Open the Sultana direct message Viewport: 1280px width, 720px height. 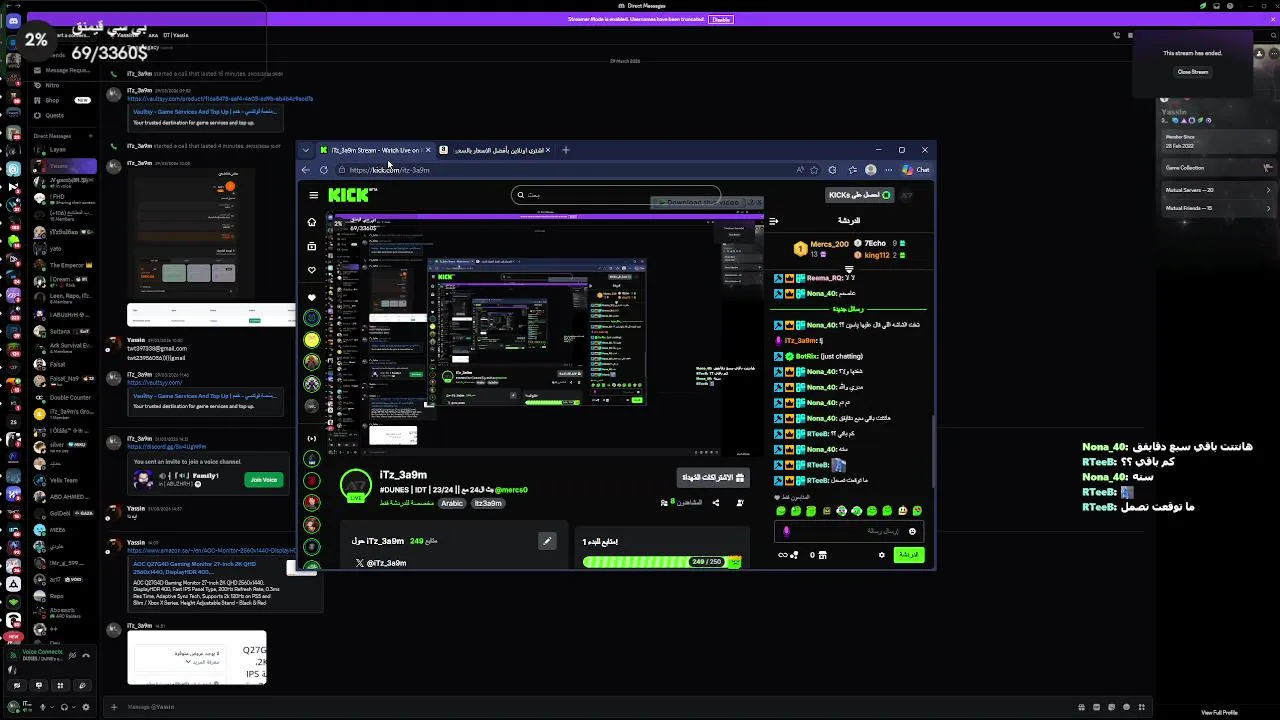pyautogui.click(x=65, y=330)
